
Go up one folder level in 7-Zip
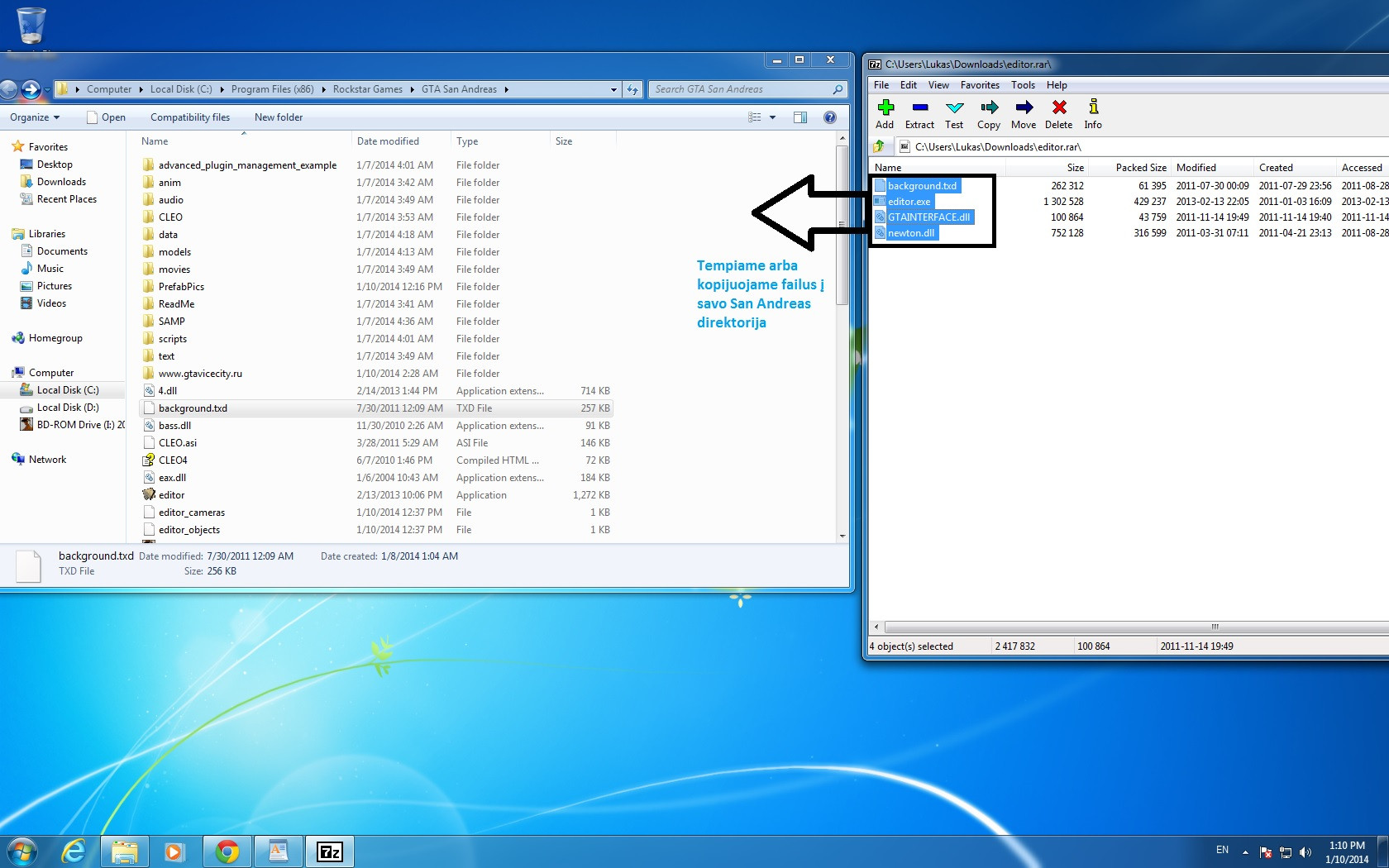coord(879,146)
